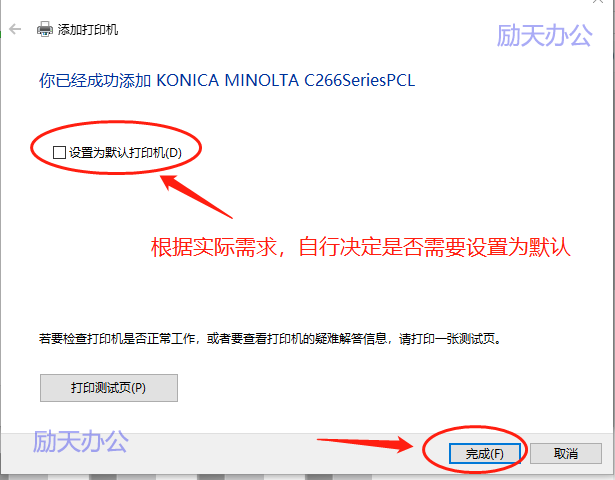This screenshot has width=615, height=480.
Task: Click the red note 根据实际需求
Action: [x=214, y=247]
